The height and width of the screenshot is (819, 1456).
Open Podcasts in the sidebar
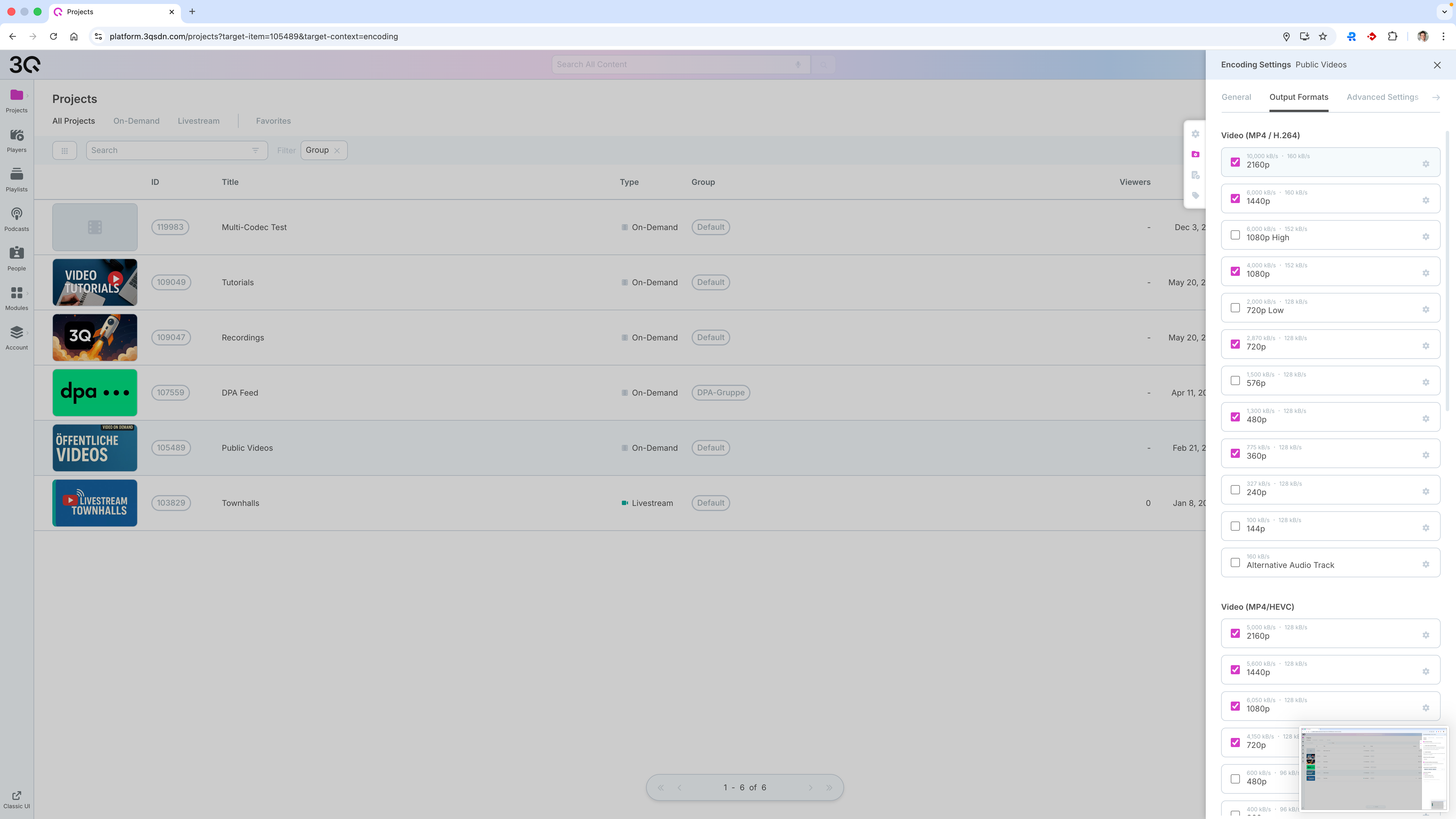click(16, 219)
